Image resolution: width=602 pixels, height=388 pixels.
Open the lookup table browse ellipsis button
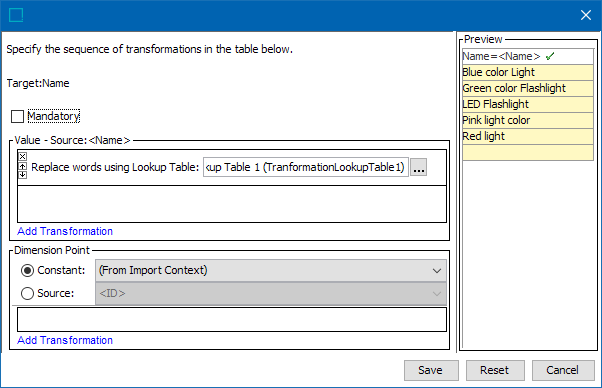(418, 167)
